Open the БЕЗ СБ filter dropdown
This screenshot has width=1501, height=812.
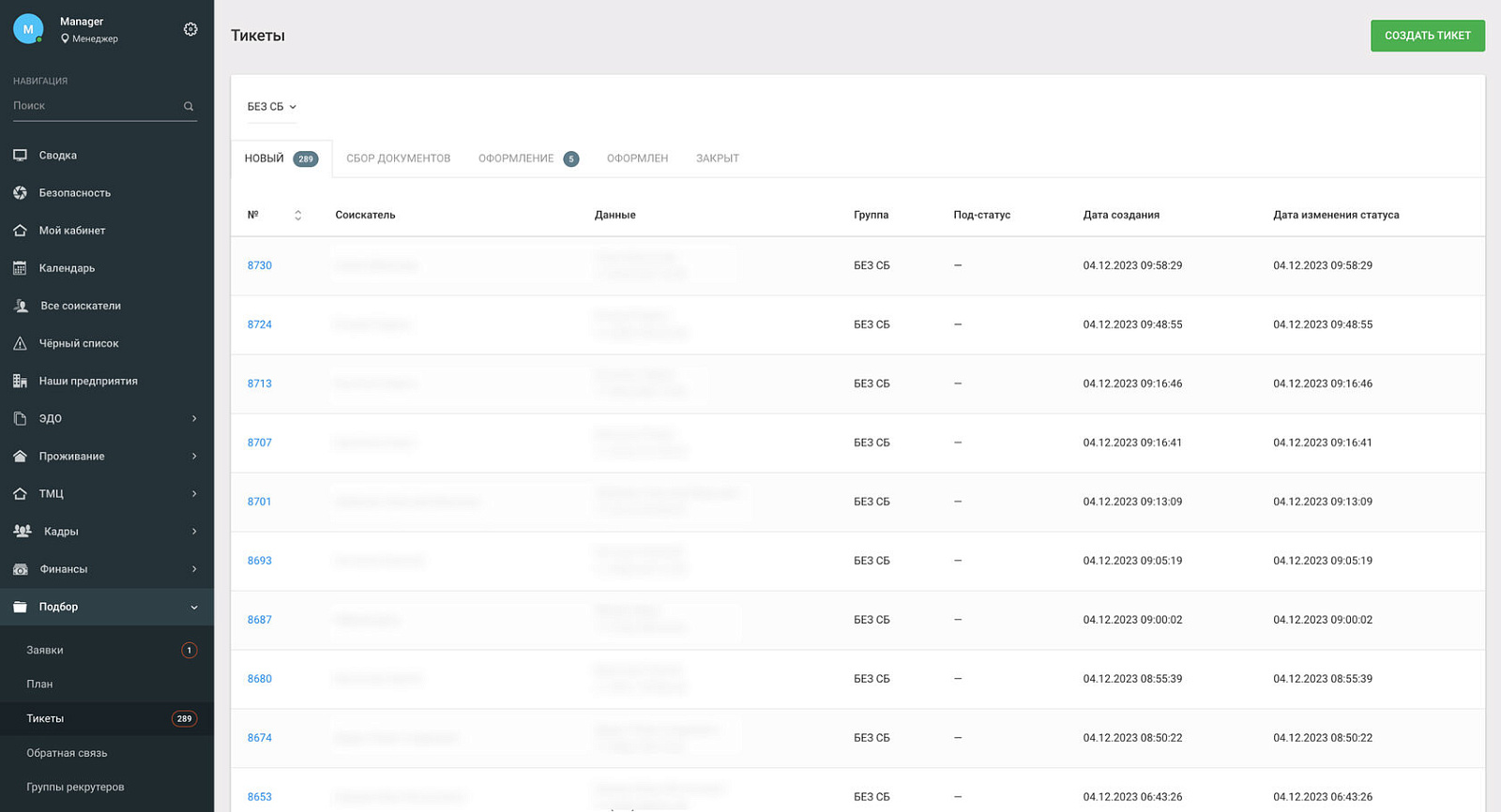point(272,107)
